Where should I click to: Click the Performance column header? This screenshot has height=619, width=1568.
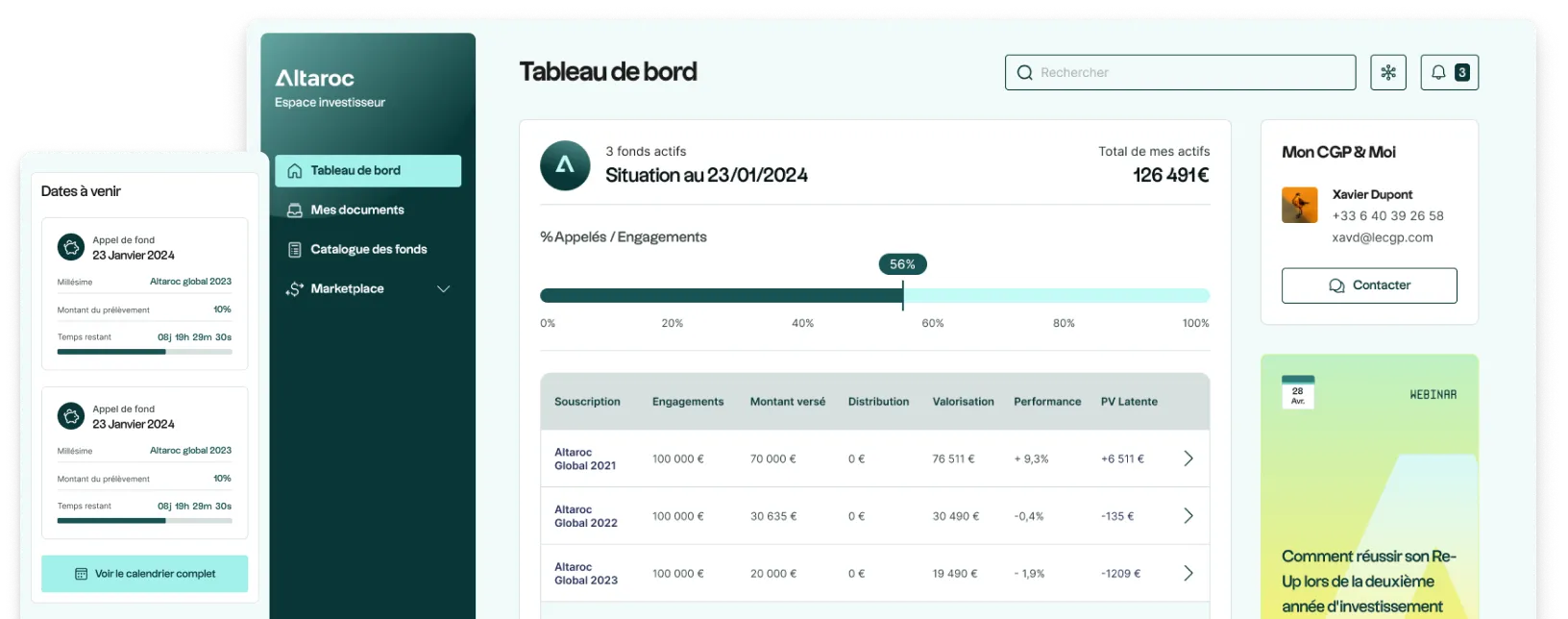(x=1047, y=402)
